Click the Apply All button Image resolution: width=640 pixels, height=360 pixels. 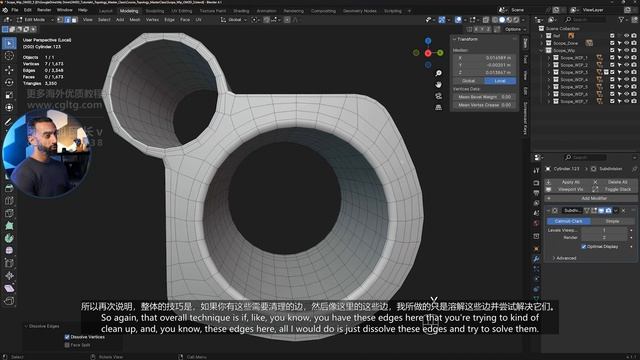click(x=567, y=182)
